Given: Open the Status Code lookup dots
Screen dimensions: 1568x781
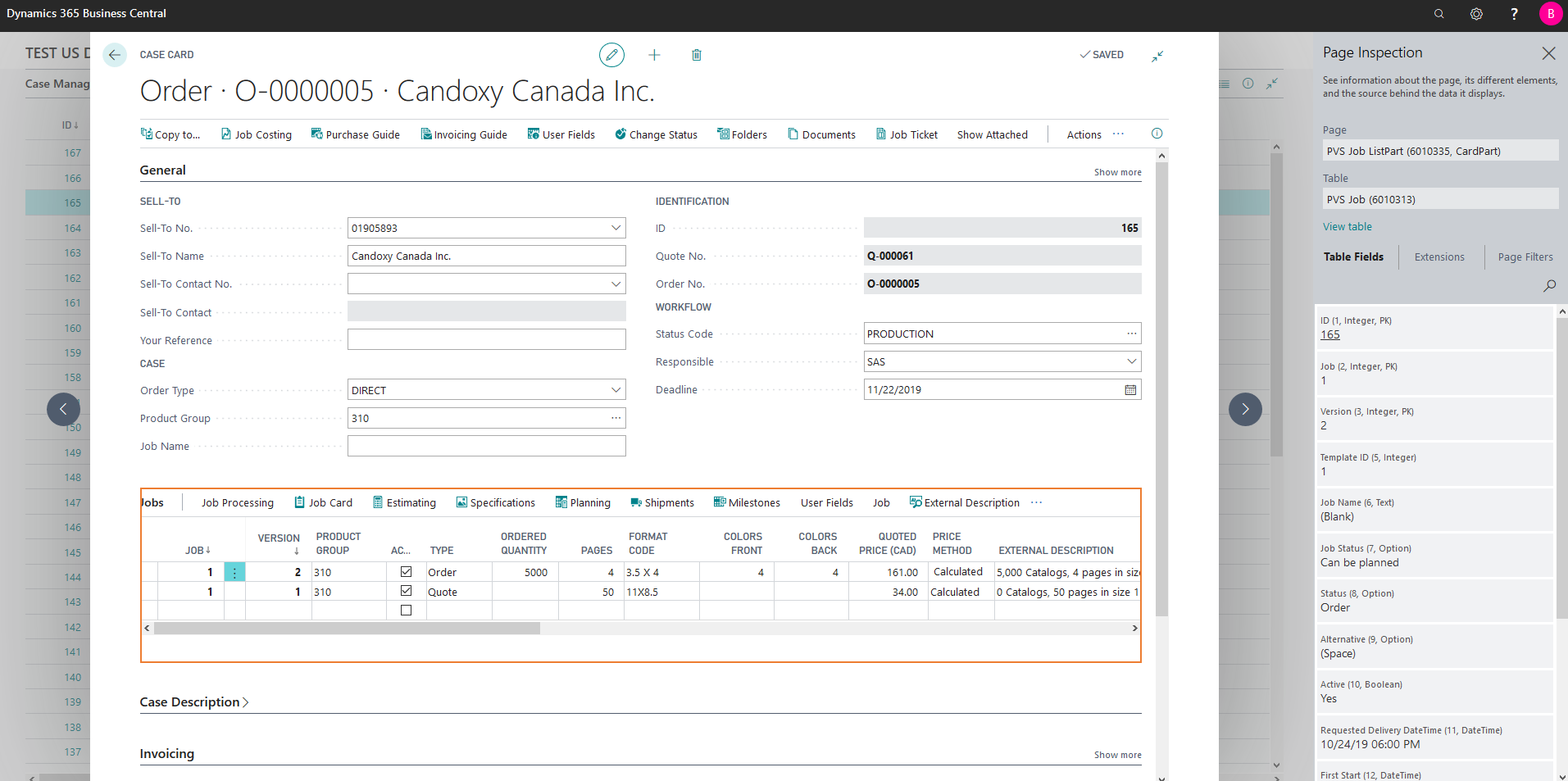Looking at the screenshot, I should pyautogui.click(x=1132, y=334).
